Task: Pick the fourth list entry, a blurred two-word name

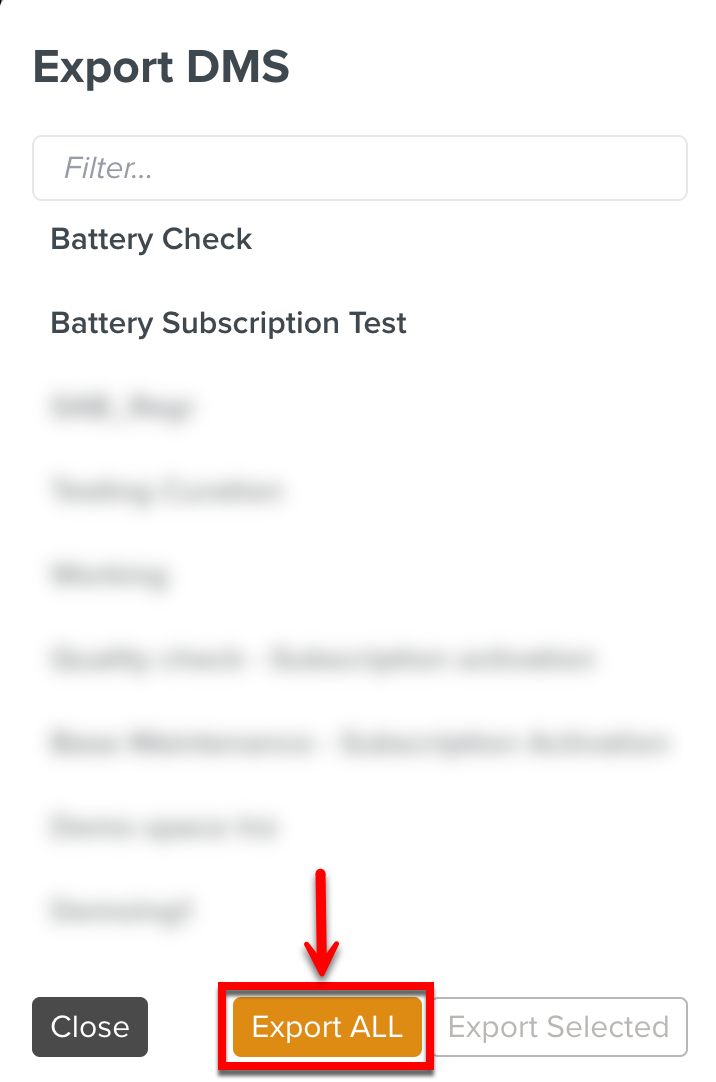Action: (x=167, y=491)
